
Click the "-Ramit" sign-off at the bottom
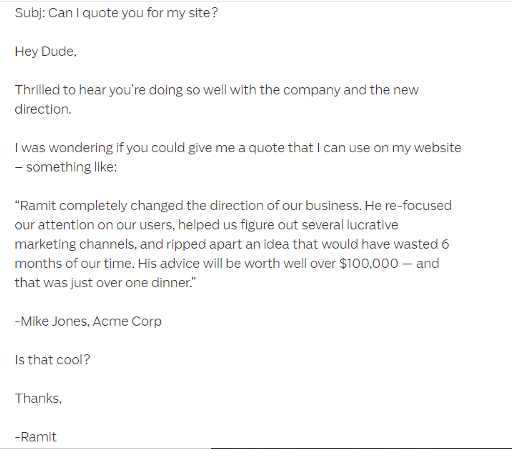pos(36,437)
